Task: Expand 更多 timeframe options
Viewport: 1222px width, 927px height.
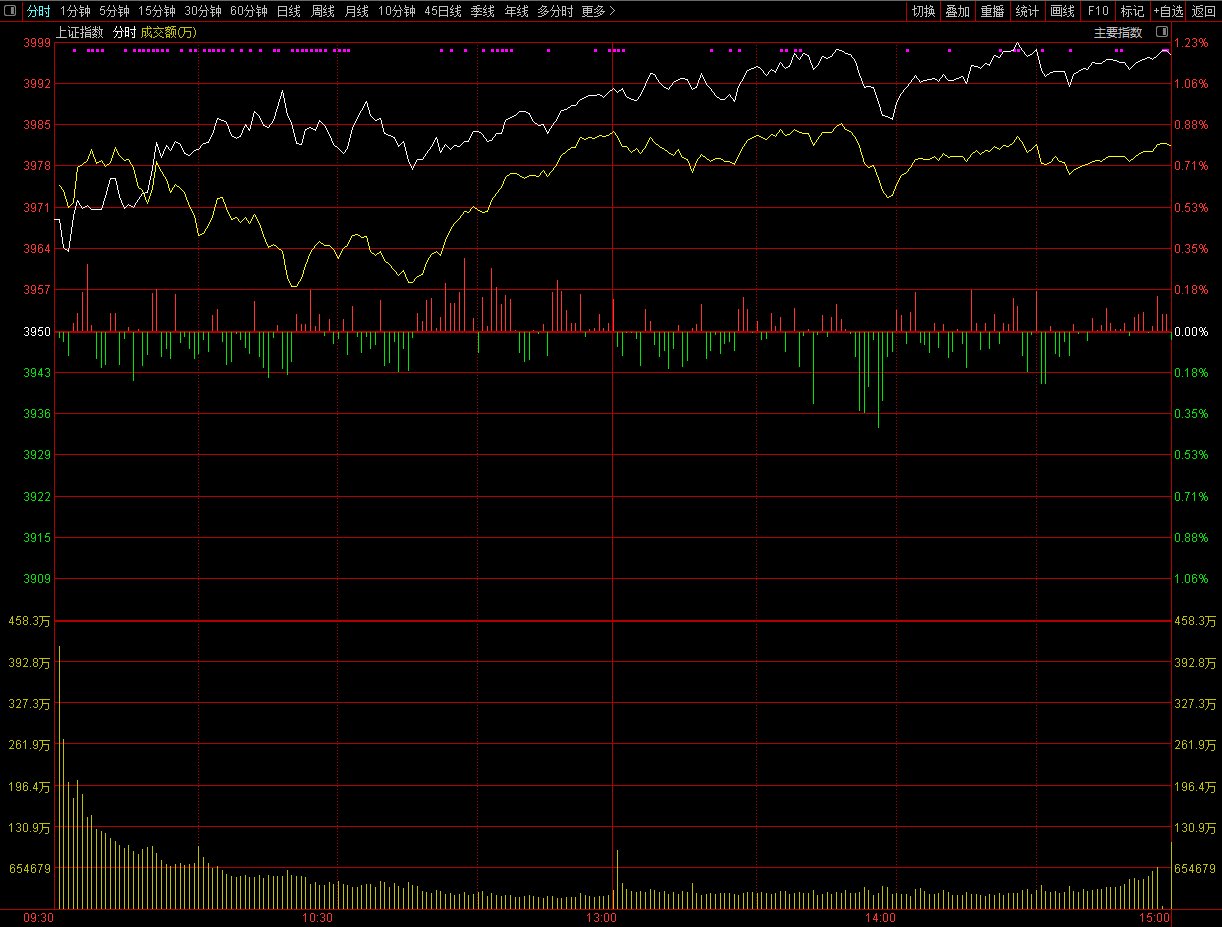Action: [598, 11]
